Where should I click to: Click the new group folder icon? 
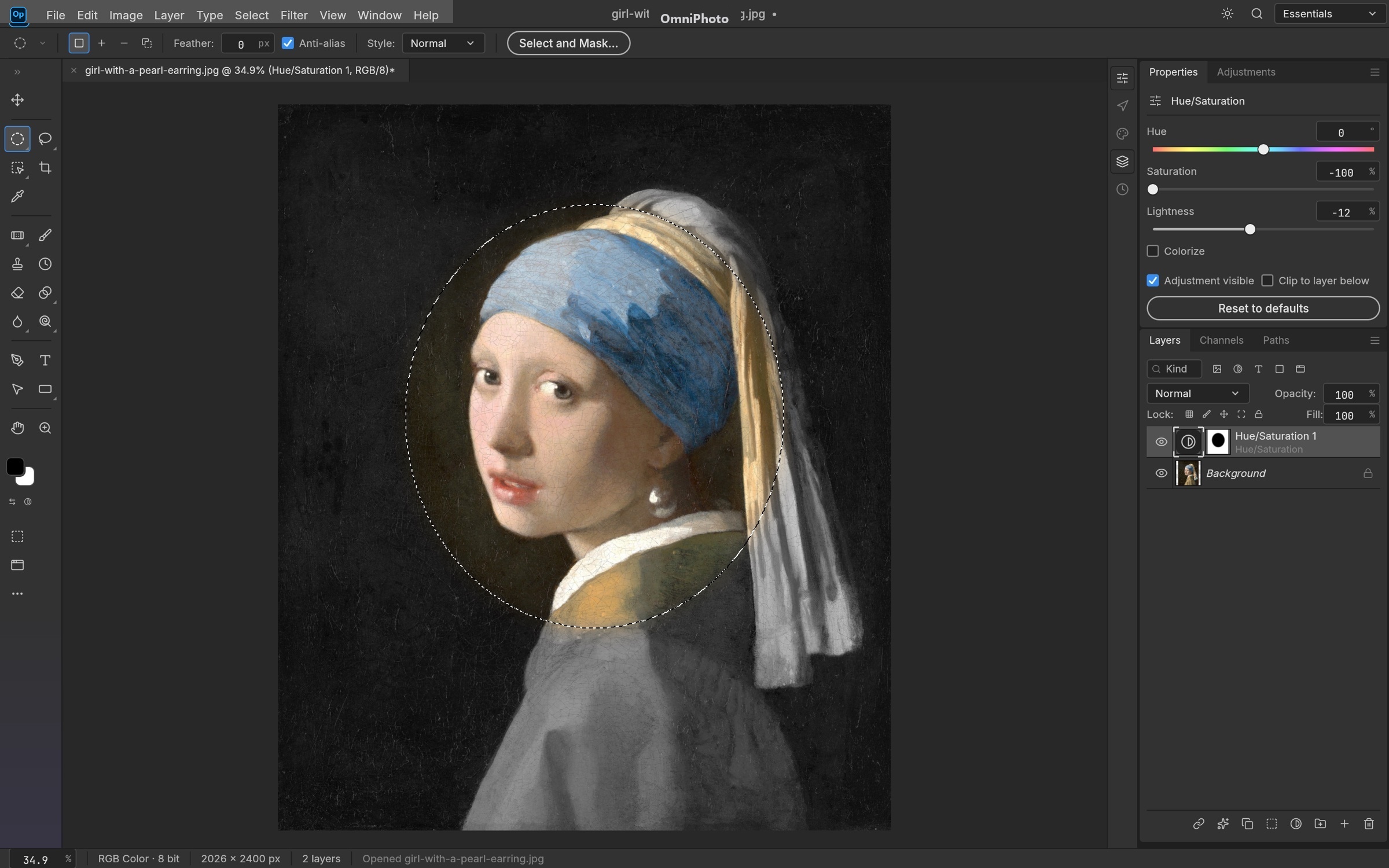(1320, 823)
